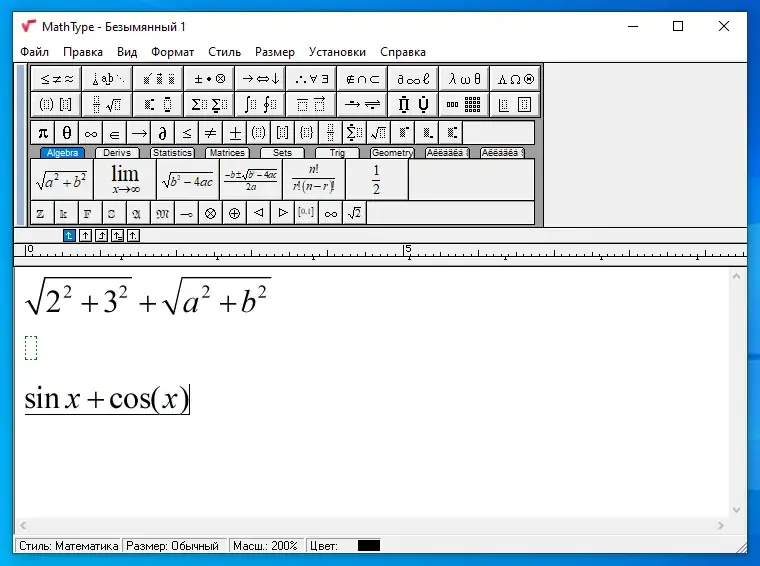Insert the Fraktur M symbol

coord(162,213)
